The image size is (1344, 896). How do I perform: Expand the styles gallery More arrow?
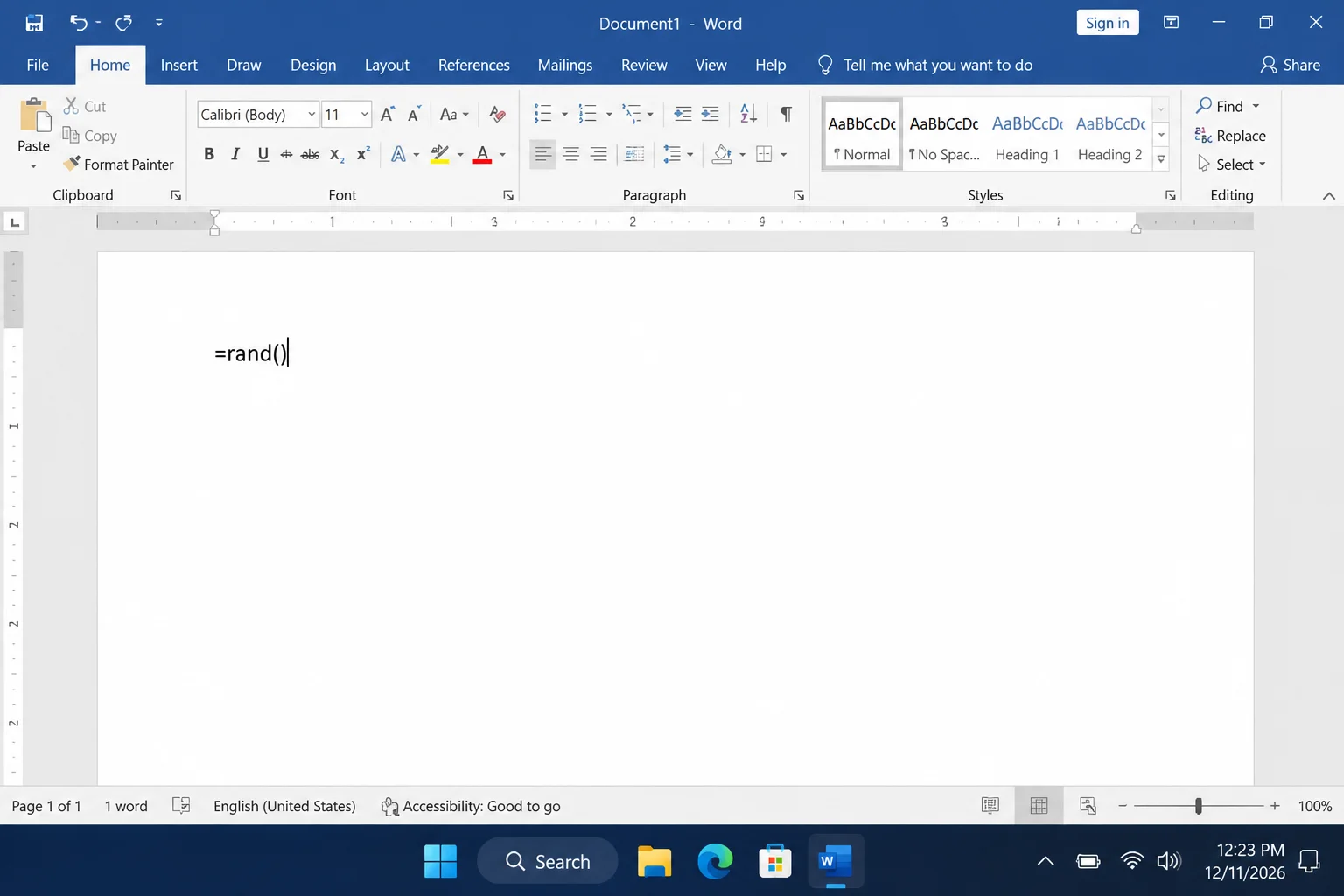click(1161, 159)
